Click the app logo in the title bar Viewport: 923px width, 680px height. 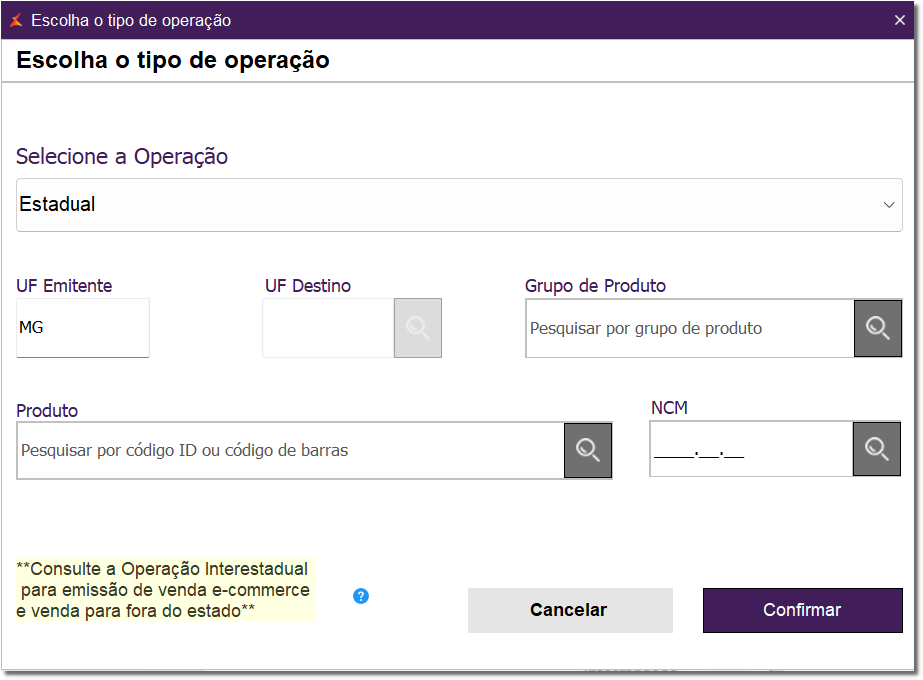[15, 20]
